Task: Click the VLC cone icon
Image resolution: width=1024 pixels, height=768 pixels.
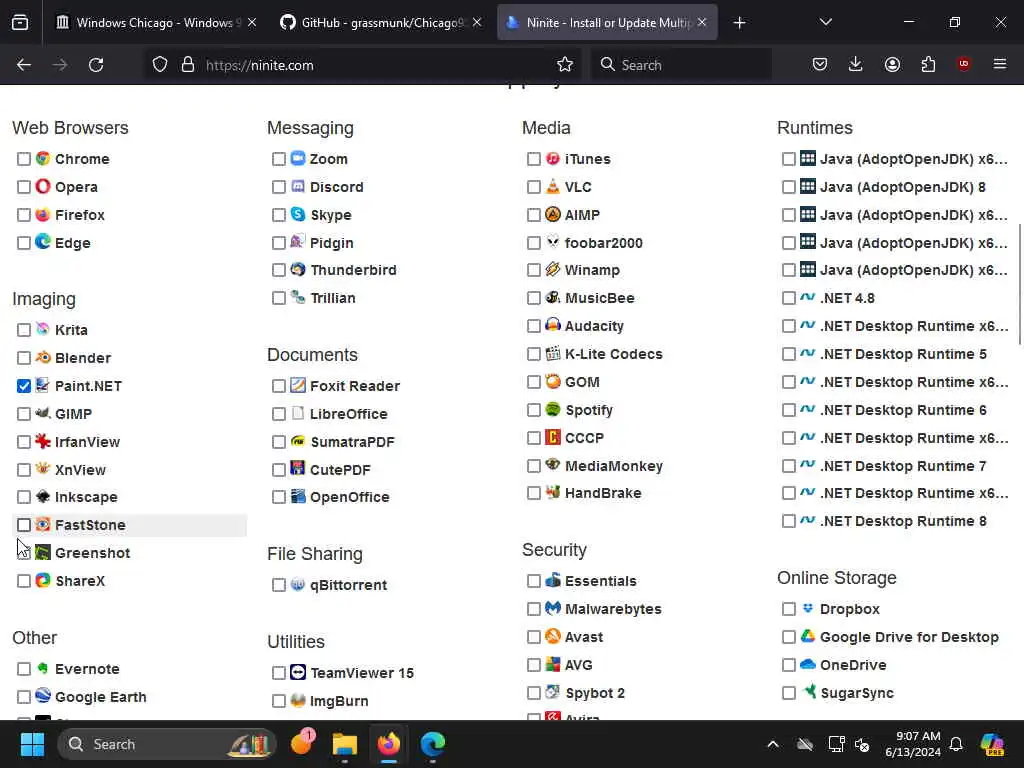Action: [553, 187]
